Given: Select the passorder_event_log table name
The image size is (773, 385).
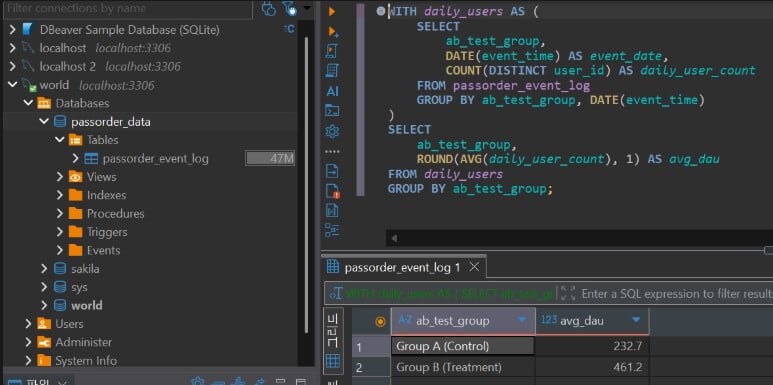Looking at the screenshot, I should pos(155,159).
